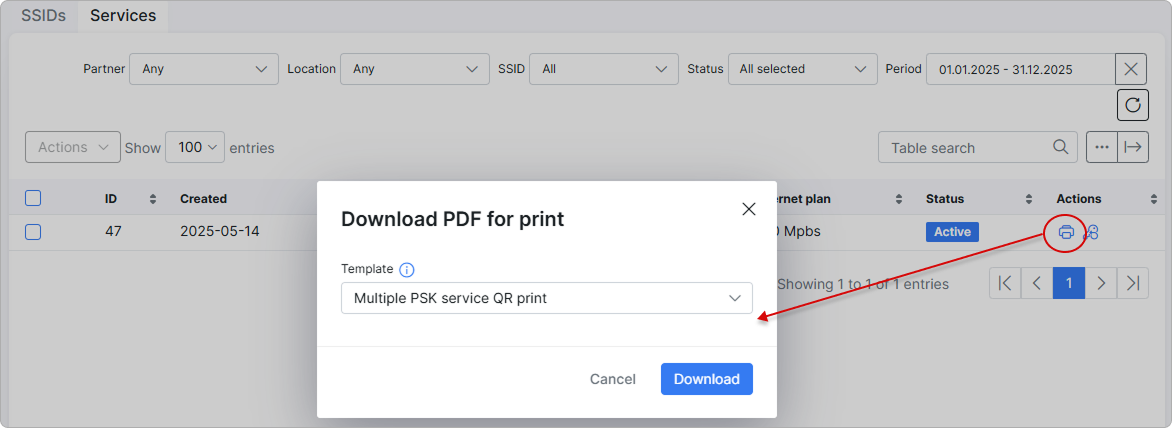Click Cancel in the dialog
This screenshot has height=428, width=1172.
(613, 379)
